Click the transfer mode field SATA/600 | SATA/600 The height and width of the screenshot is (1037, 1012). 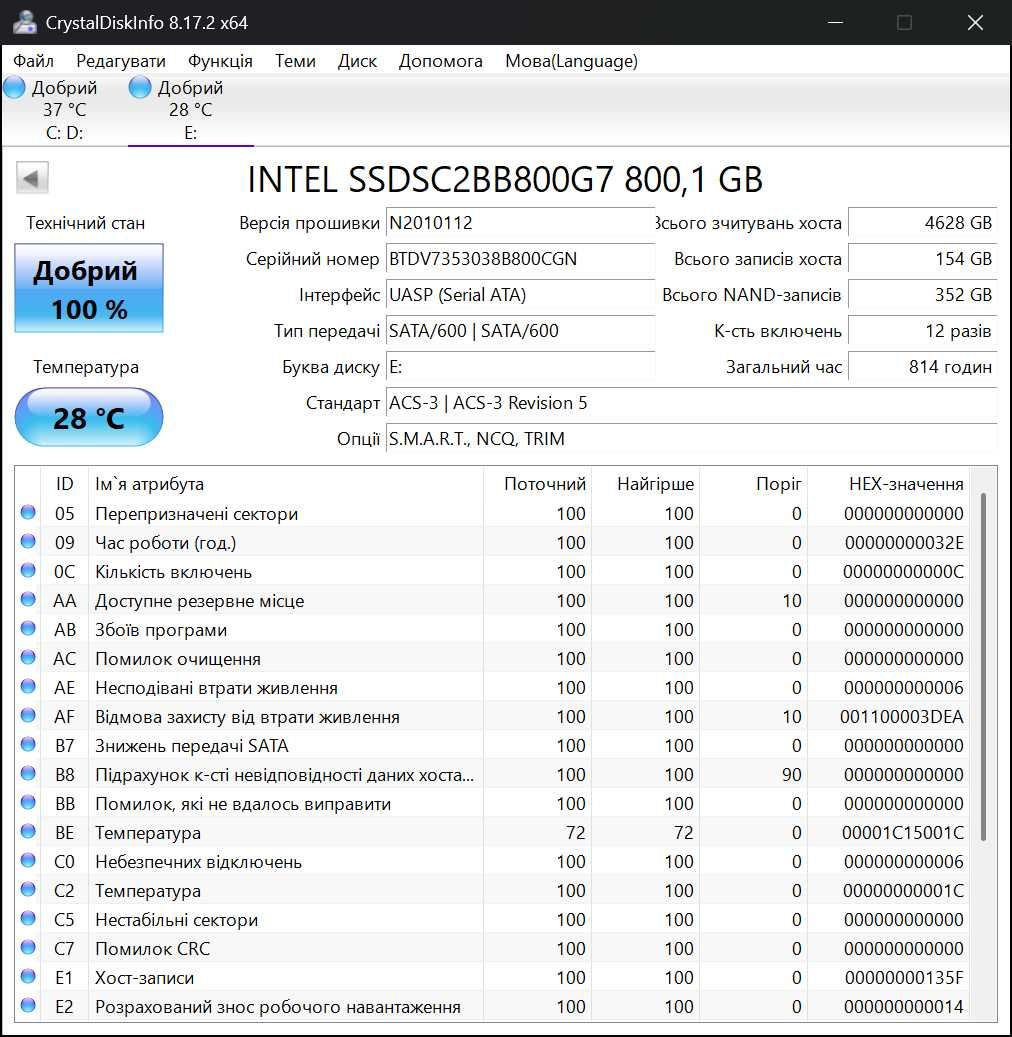click(520, 331)
